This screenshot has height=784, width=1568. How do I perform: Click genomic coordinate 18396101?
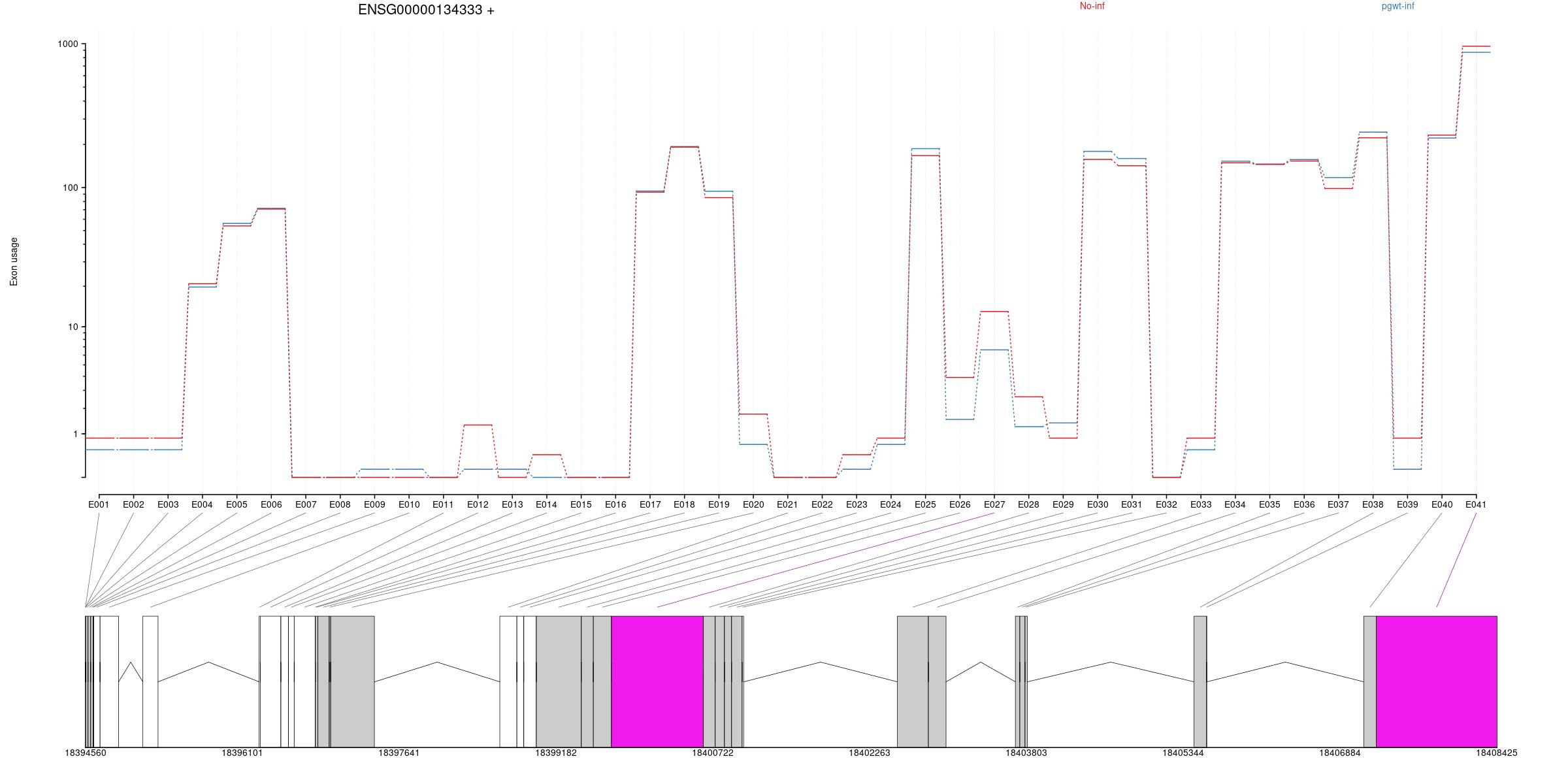coord(242,753)
